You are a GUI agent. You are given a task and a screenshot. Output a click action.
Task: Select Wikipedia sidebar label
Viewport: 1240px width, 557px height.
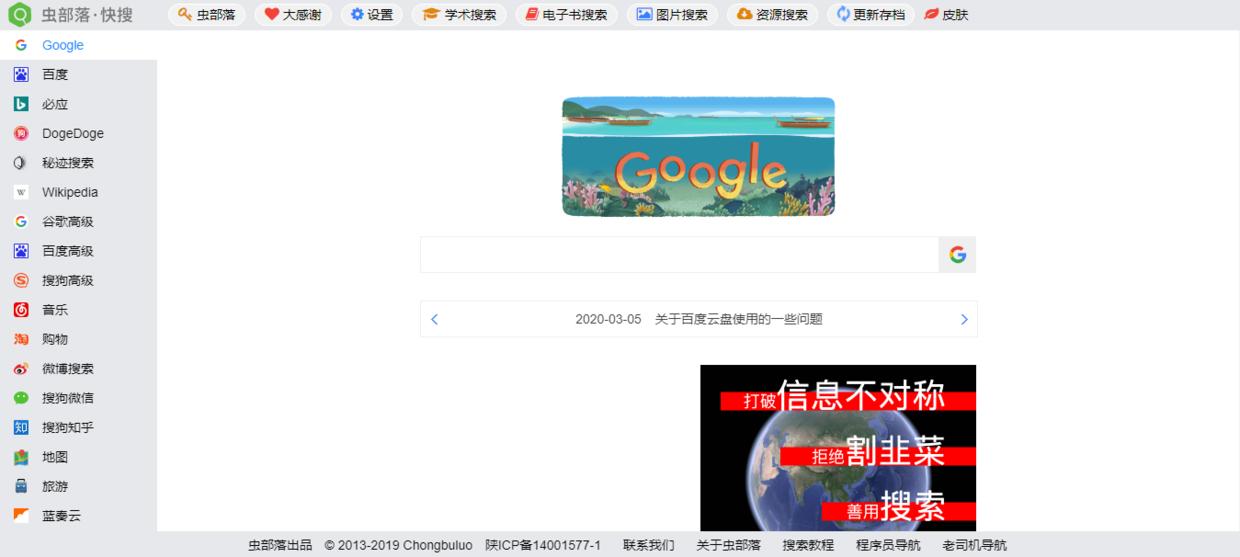pos(70,192)
